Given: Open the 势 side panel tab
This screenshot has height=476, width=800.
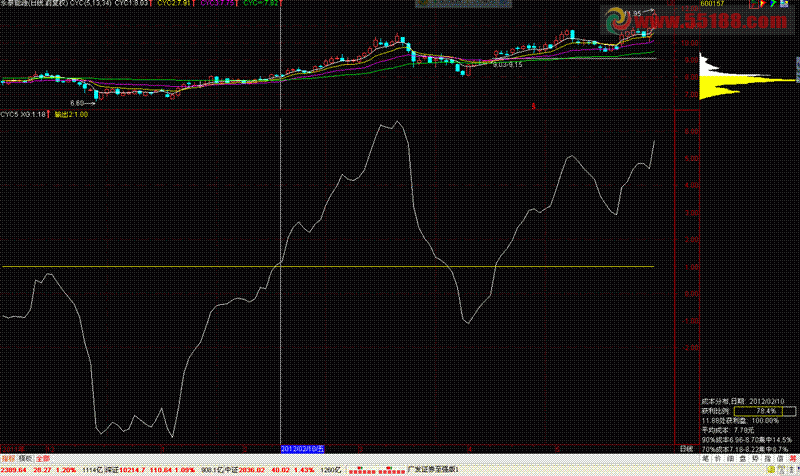Looking at the screenshot, I should click(x=756, y=459).
